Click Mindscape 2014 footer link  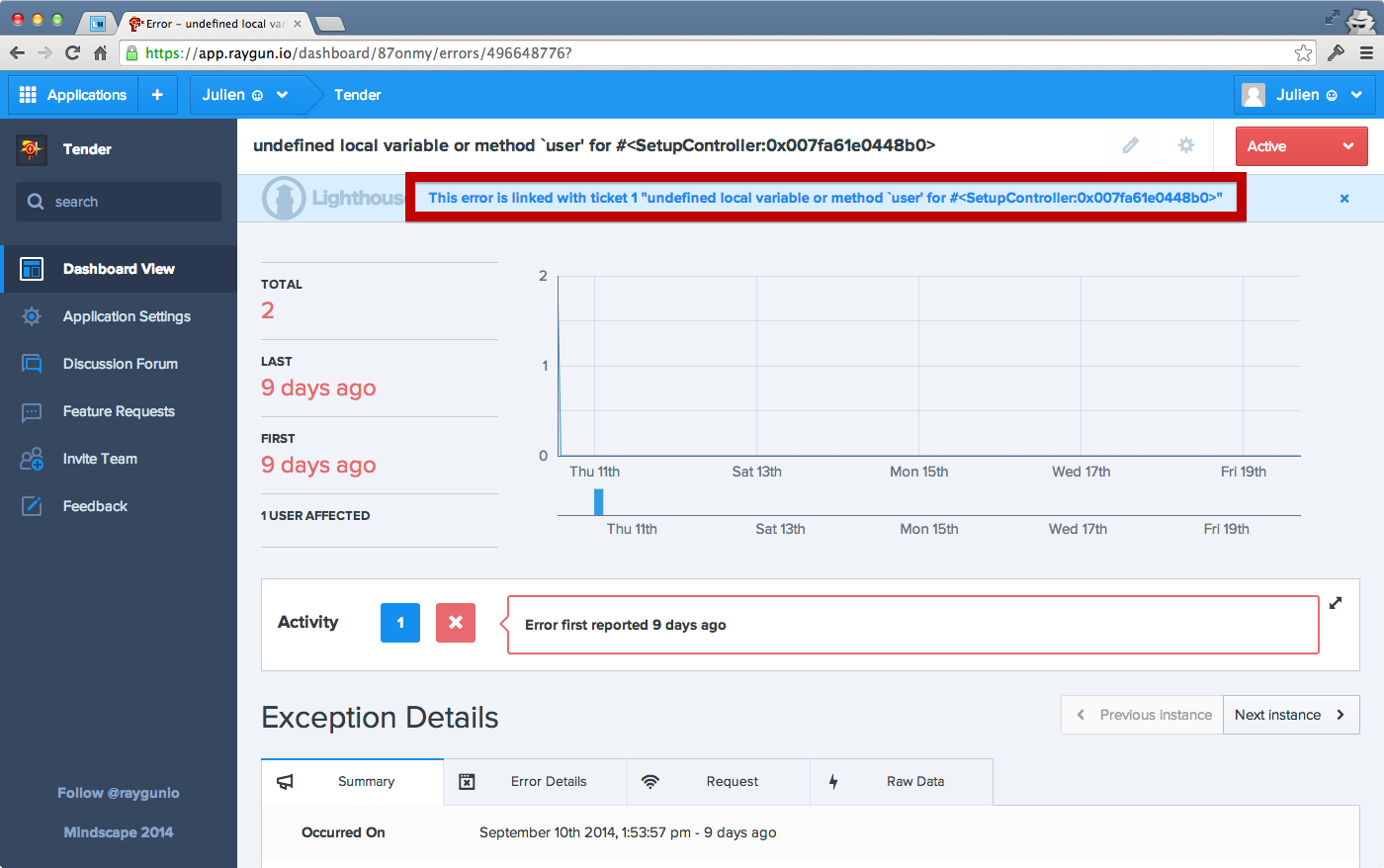[119, 832]
